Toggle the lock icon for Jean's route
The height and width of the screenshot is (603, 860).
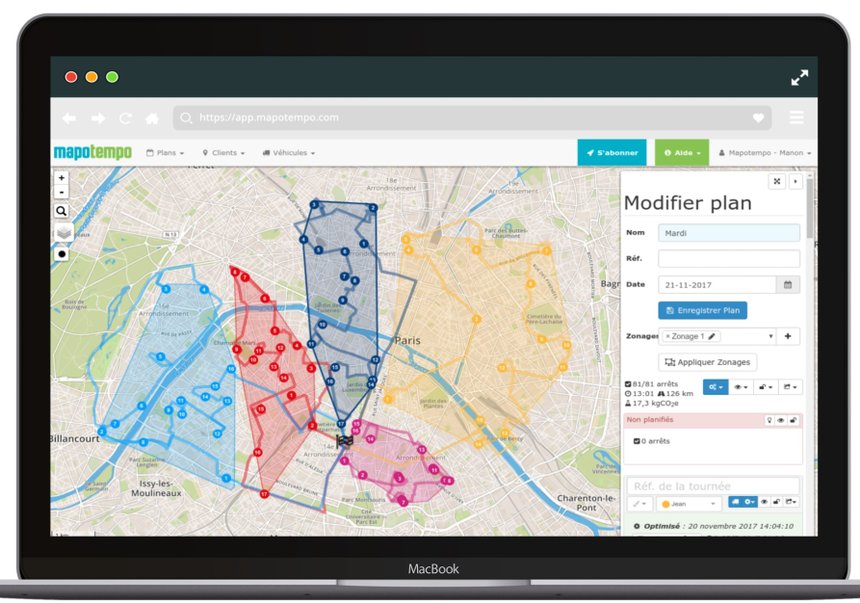tap(776, 501)
